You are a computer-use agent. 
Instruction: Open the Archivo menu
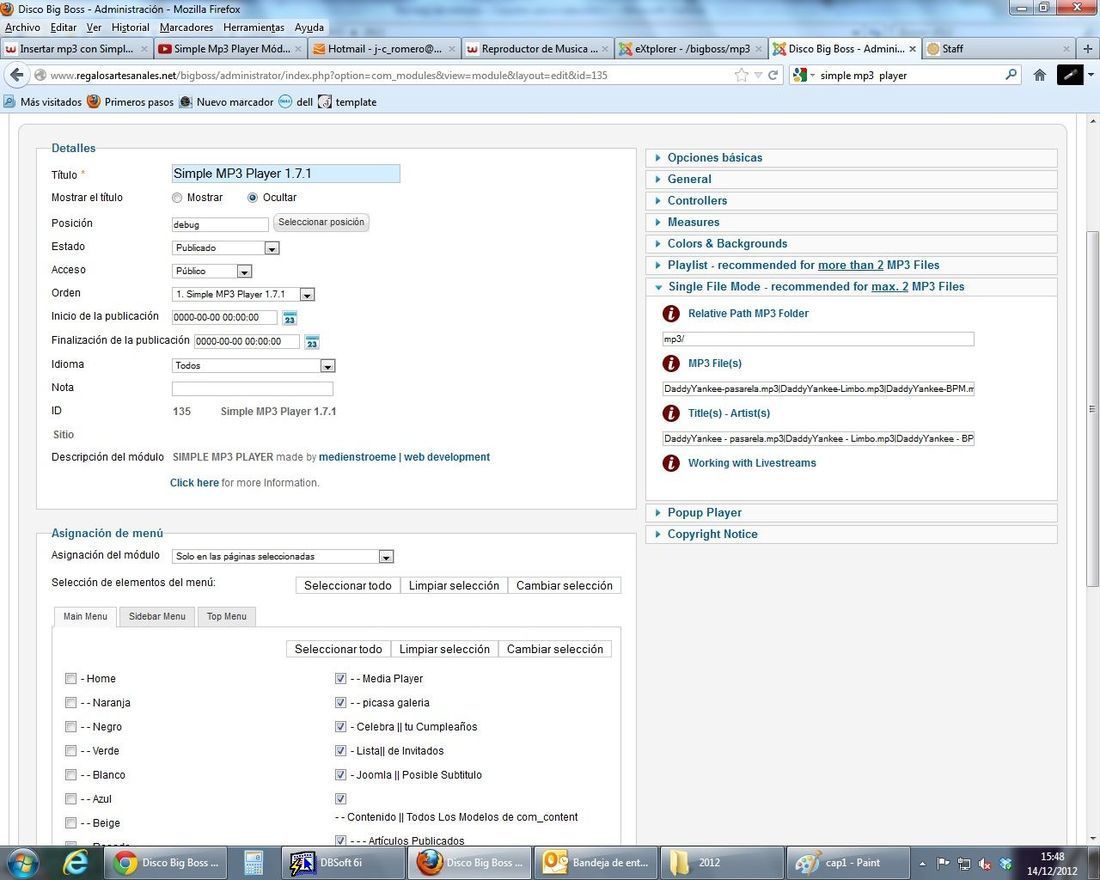[22, 27]
